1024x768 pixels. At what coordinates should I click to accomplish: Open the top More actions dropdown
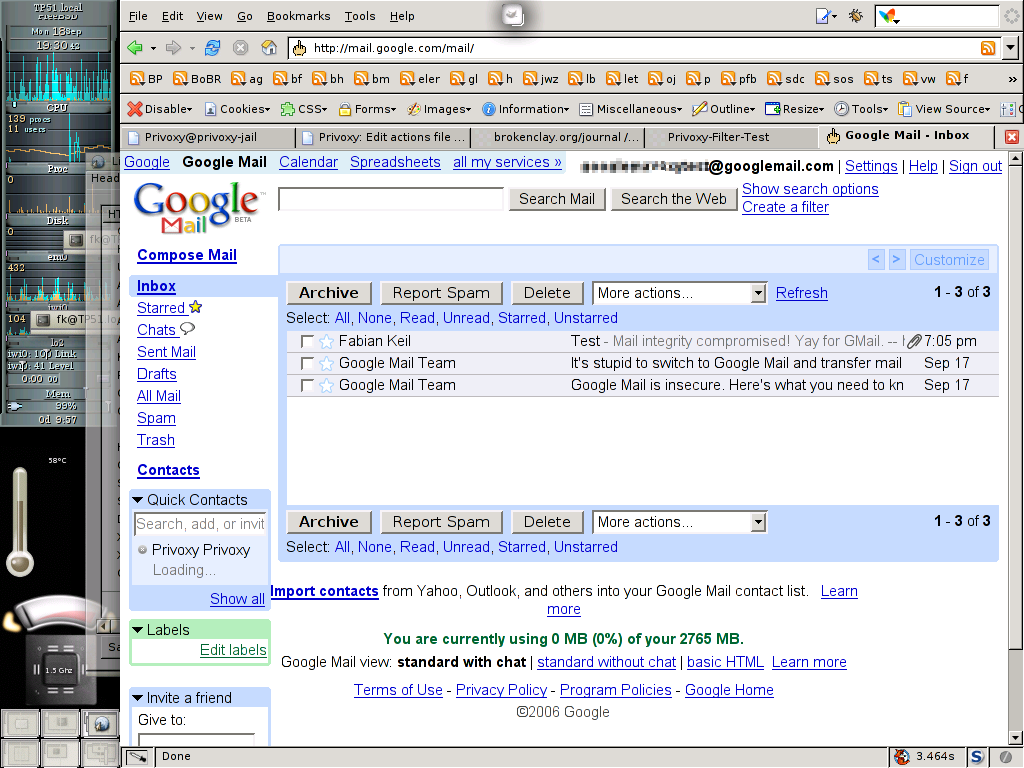tap(679, 293)
